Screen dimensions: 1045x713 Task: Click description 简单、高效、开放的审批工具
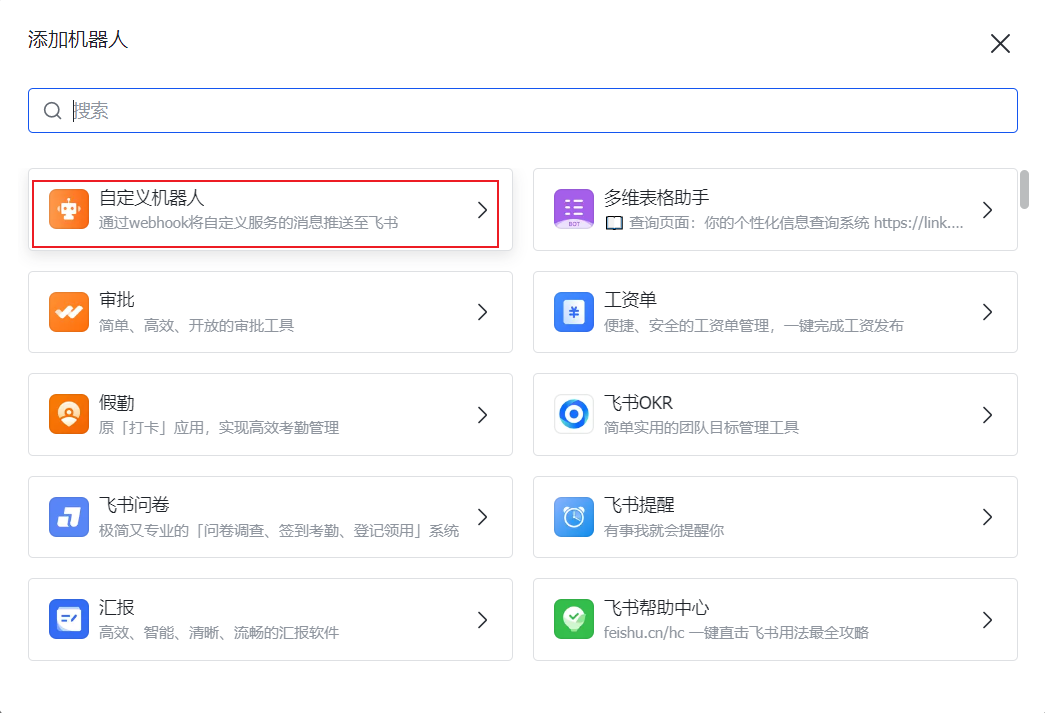(x=196, y=325)
